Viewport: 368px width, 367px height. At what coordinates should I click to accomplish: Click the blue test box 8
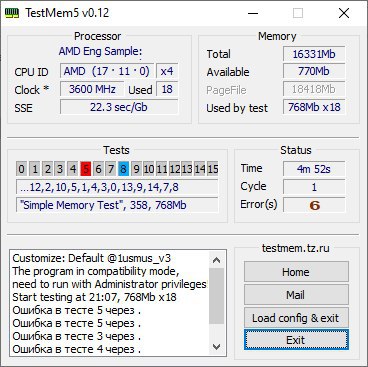[124, 169]
